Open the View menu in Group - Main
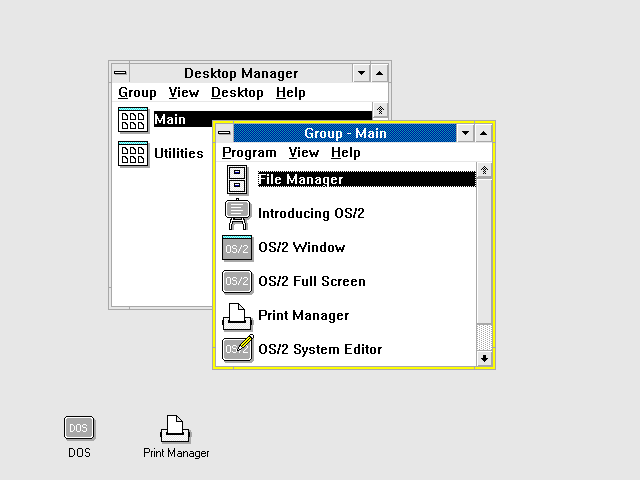The width and height of the screenshot is (640, 480). pos(304,153)
